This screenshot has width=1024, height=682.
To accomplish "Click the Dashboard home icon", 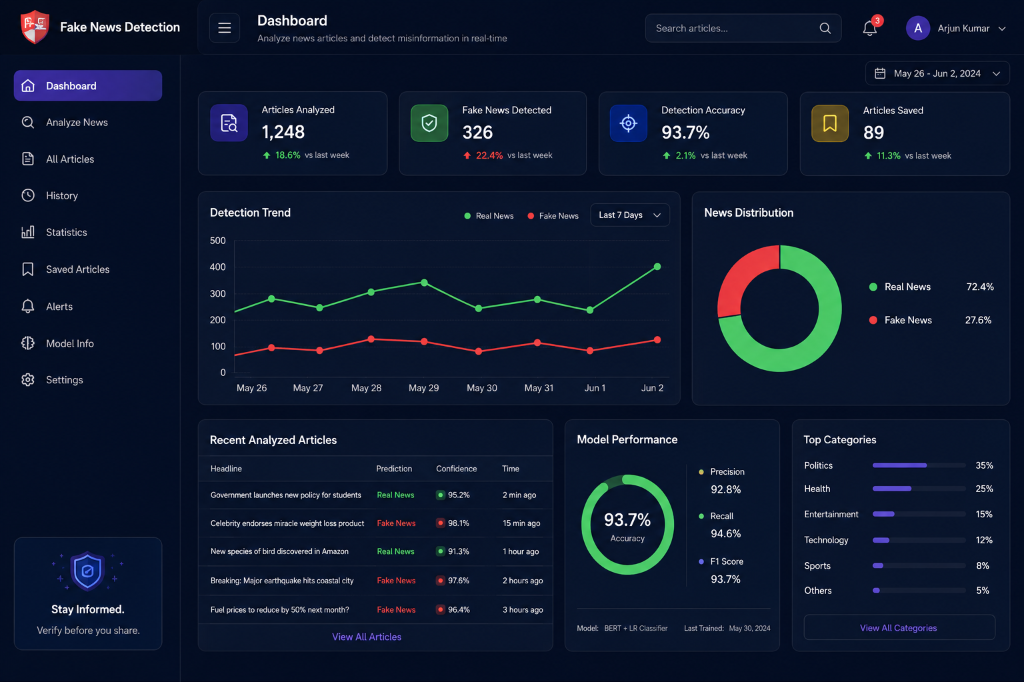I will 28,86.
